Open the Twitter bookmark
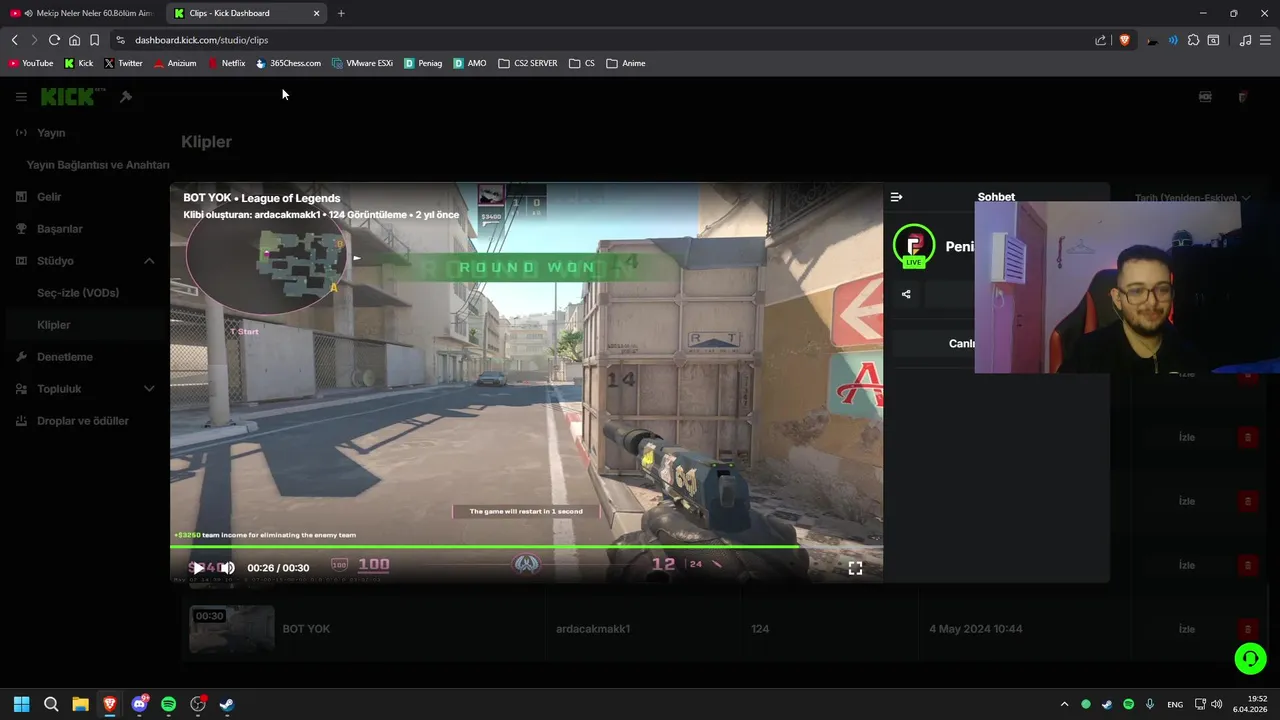The height and width of the screenshot is (720, 1280). pos(124,63)
